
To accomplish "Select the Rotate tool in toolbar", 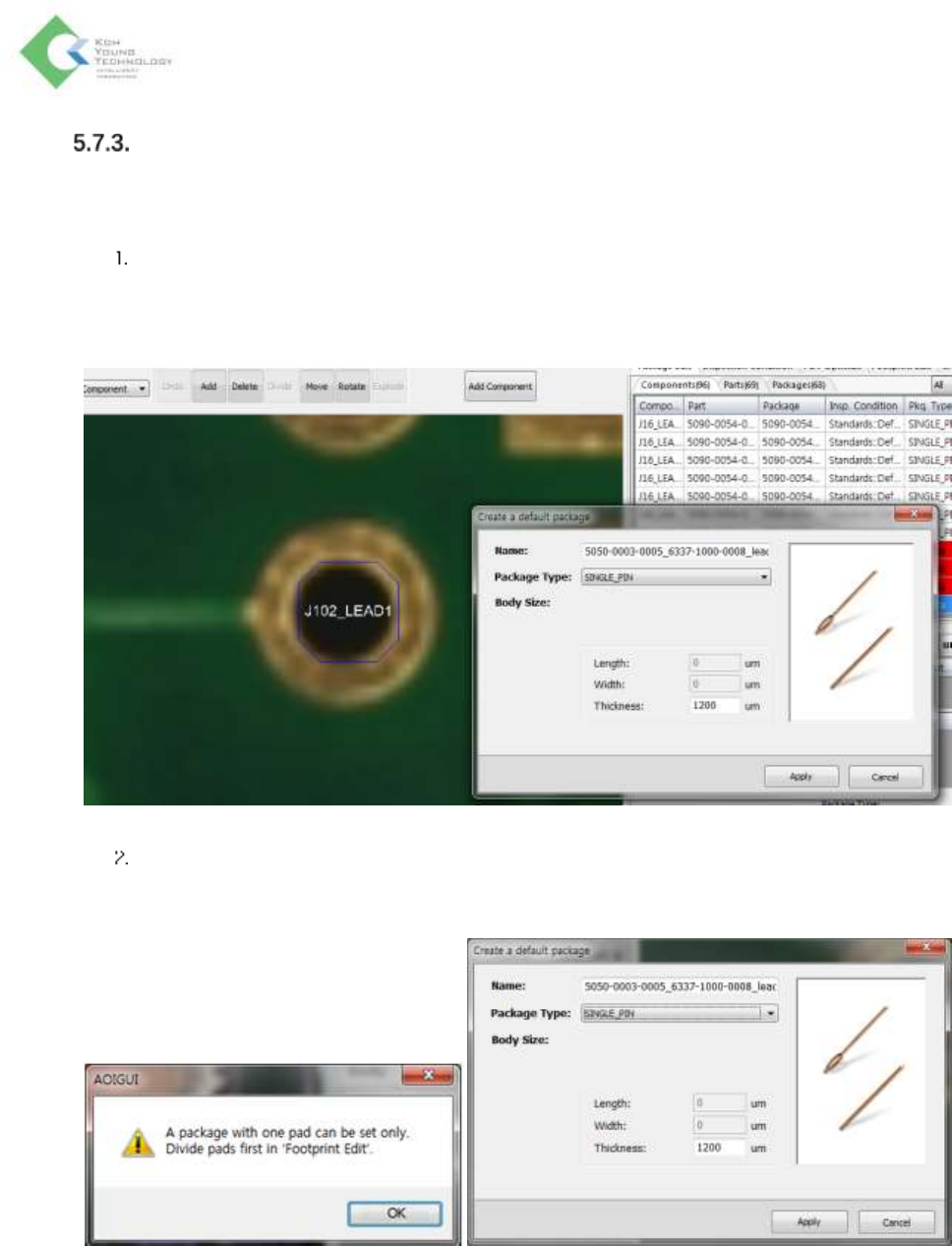I will click(x=352, y=386).
